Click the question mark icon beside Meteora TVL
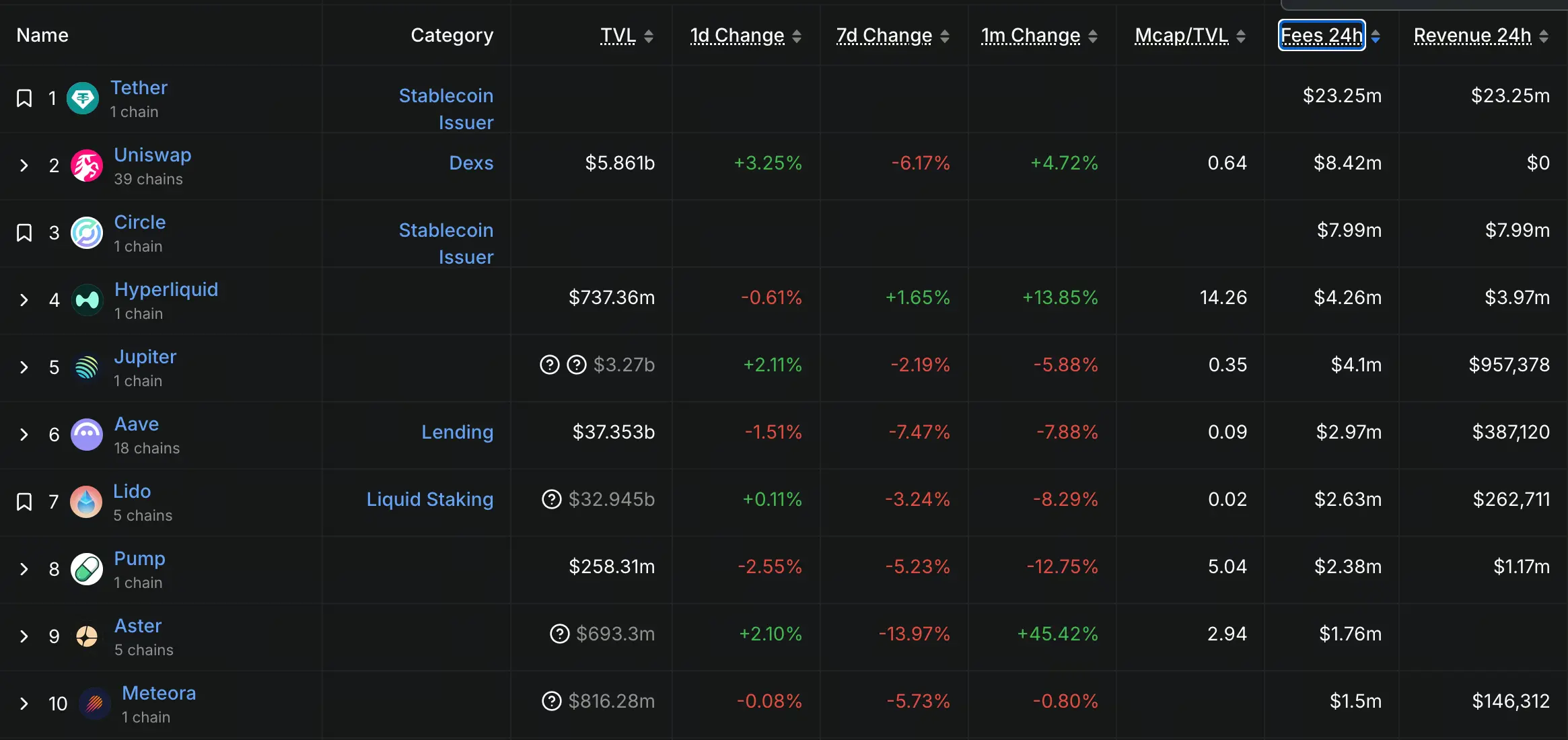This screenshot has width=1568, height=740. click(551, 701)
